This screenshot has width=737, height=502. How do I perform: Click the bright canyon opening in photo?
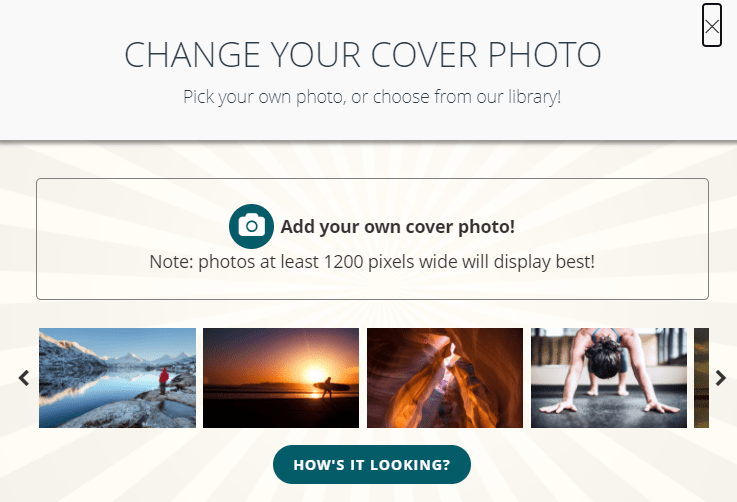[451, 357]
